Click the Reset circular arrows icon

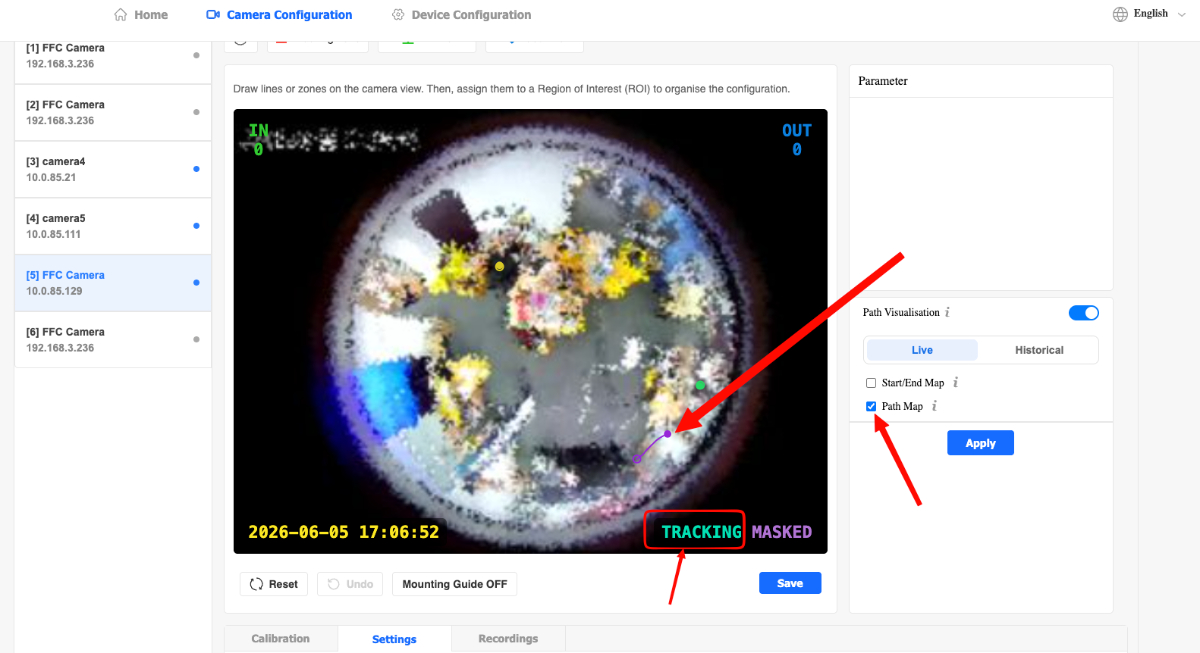coord(256,584)
